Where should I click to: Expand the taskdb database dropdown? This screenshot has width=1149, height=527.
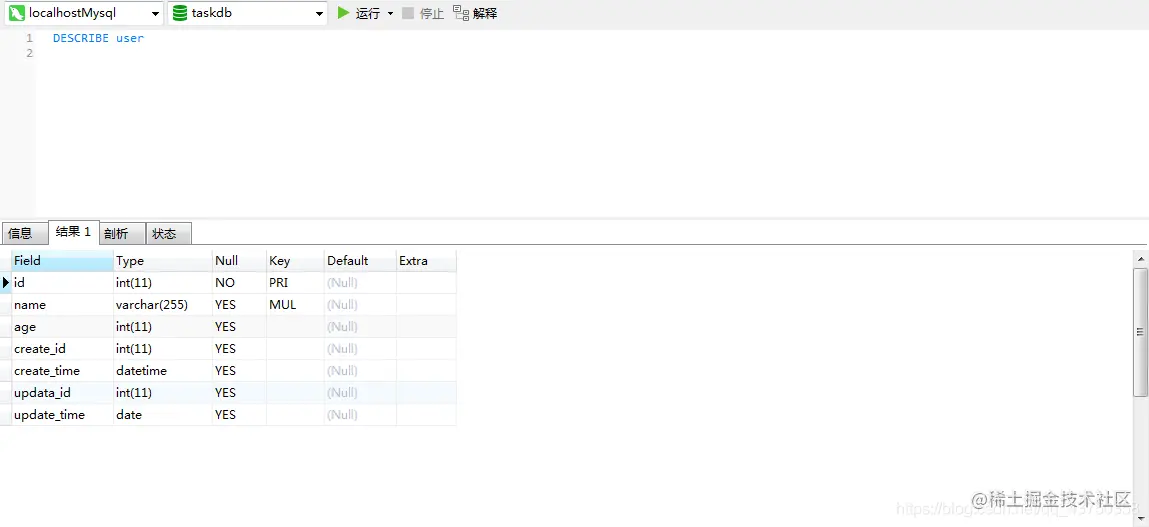(x=319, y=13)
